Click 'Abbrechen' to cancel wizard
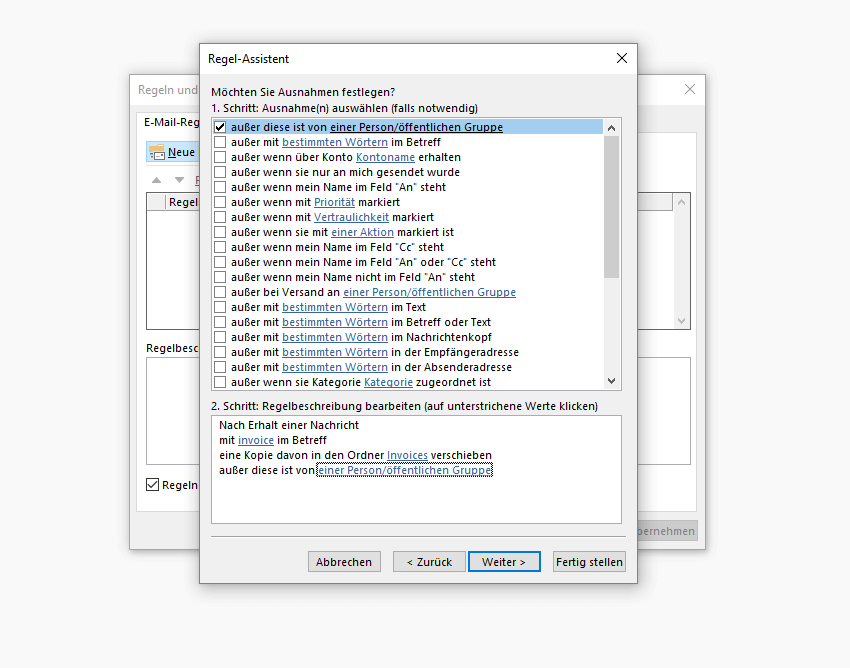 point(344,562)
